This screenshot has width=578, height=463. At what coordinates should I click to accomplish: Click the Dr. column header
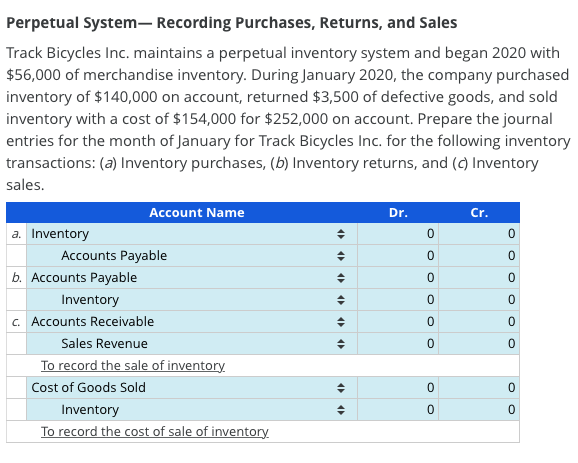[x=398, y=213]
